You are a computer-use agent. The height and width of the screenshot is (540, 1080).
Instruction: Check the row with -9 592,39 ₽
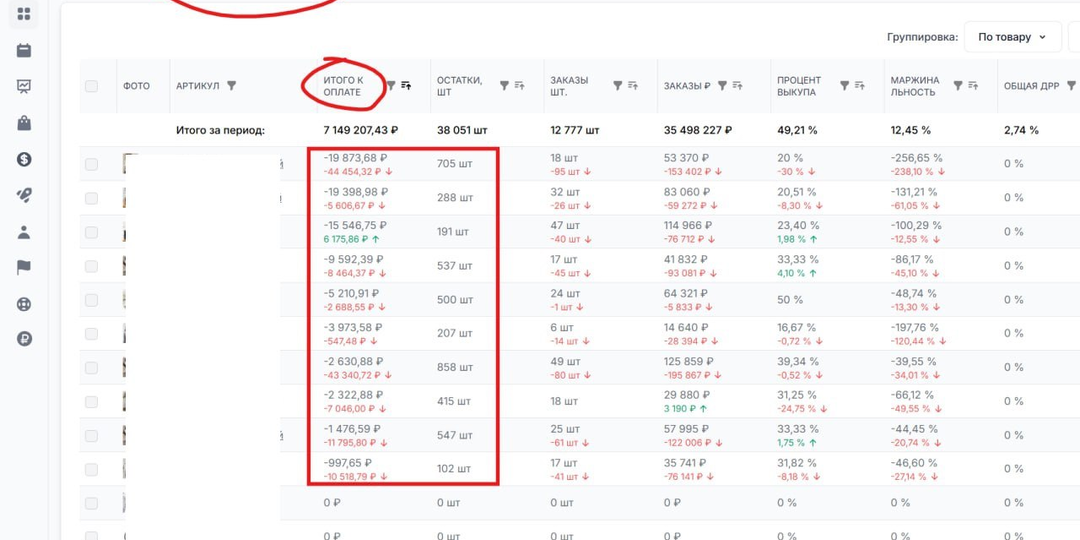pyautogui.click(x=91, y=266)
